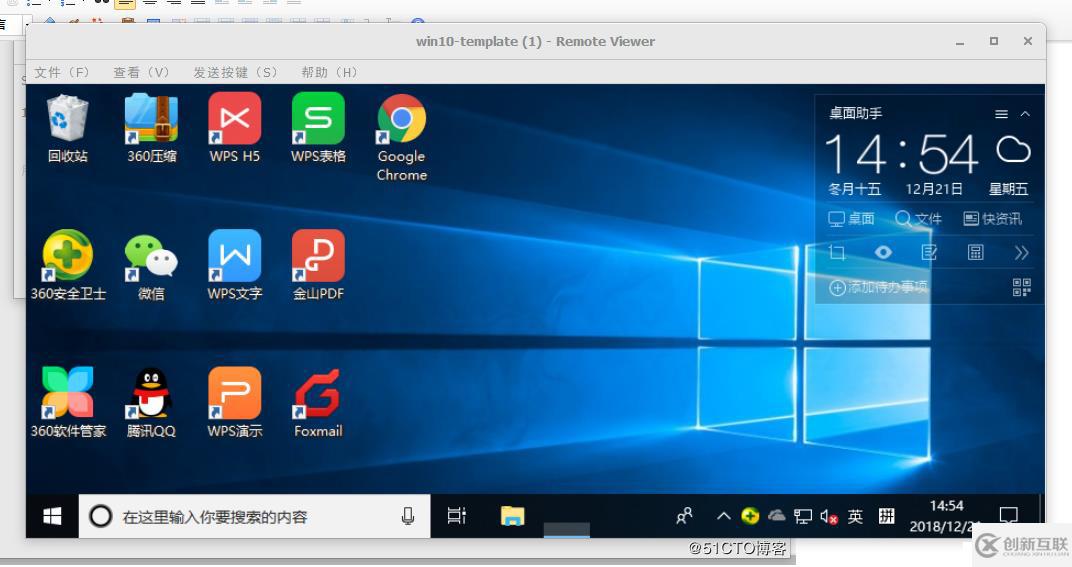Open the 腾讯QQ shortcut
This screenshot has height=567, width=1072.
[151, 404]
